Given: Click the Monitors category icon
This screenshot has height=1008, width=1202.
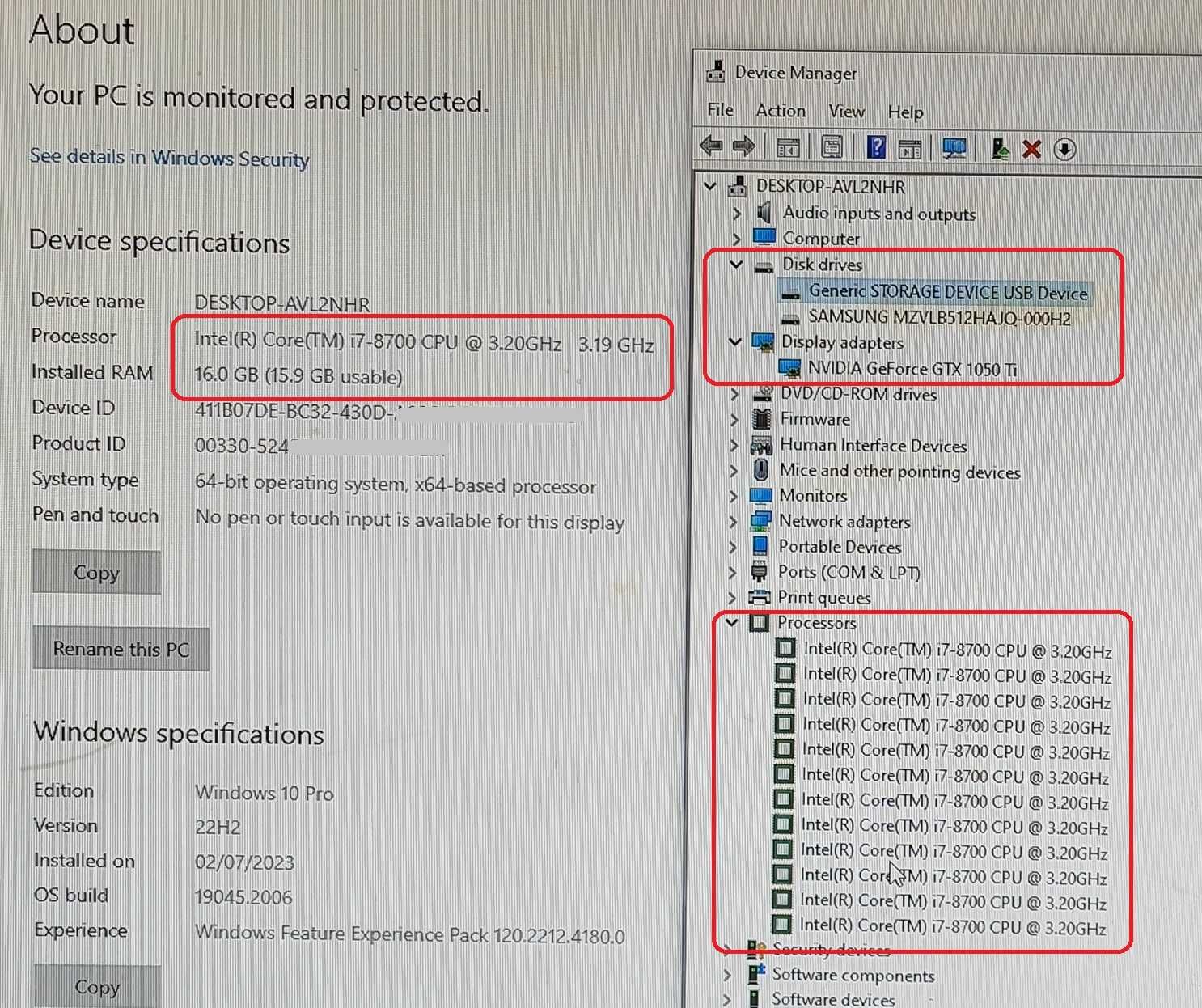Looking at the screenshot, I should coord(761,495).
